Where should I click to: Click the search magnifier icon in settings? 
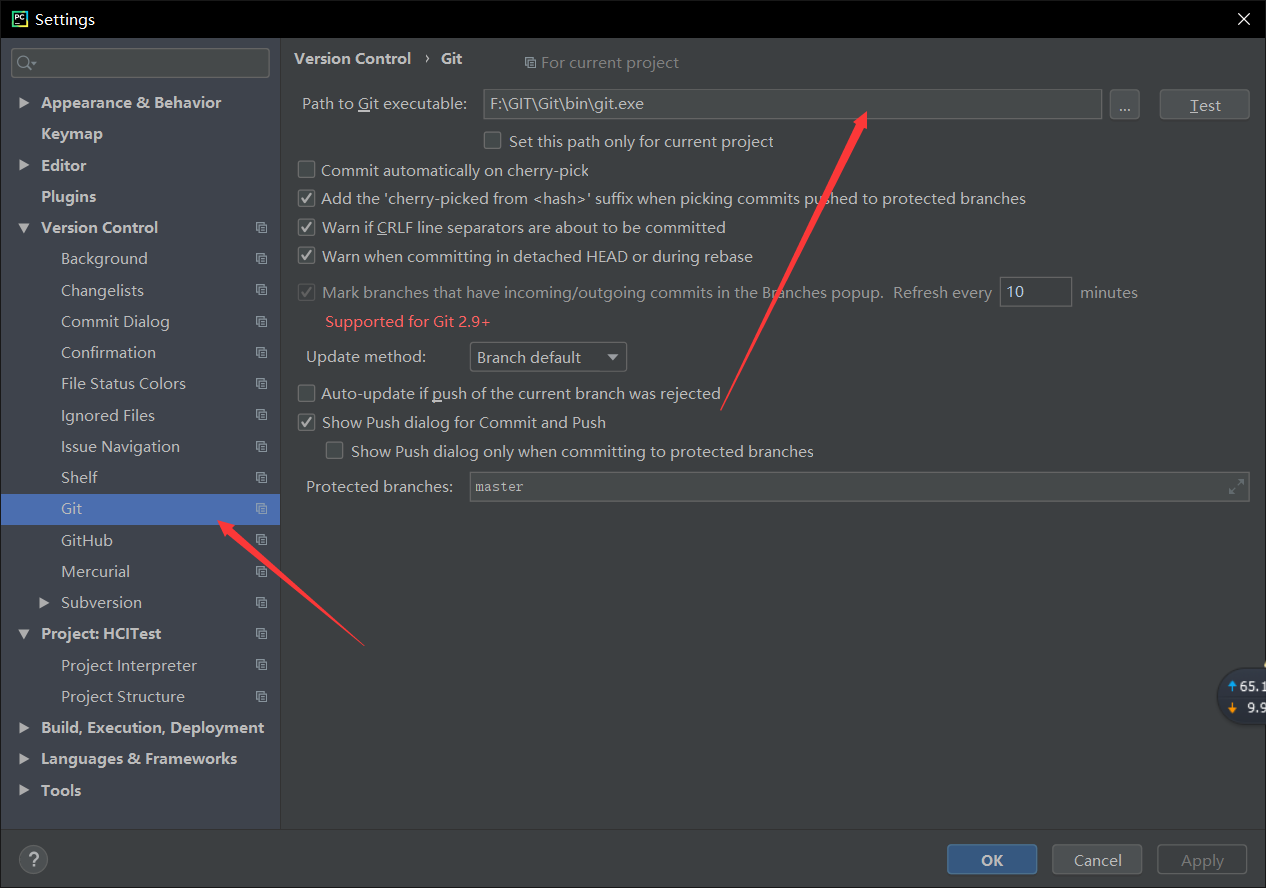point(25,63)
